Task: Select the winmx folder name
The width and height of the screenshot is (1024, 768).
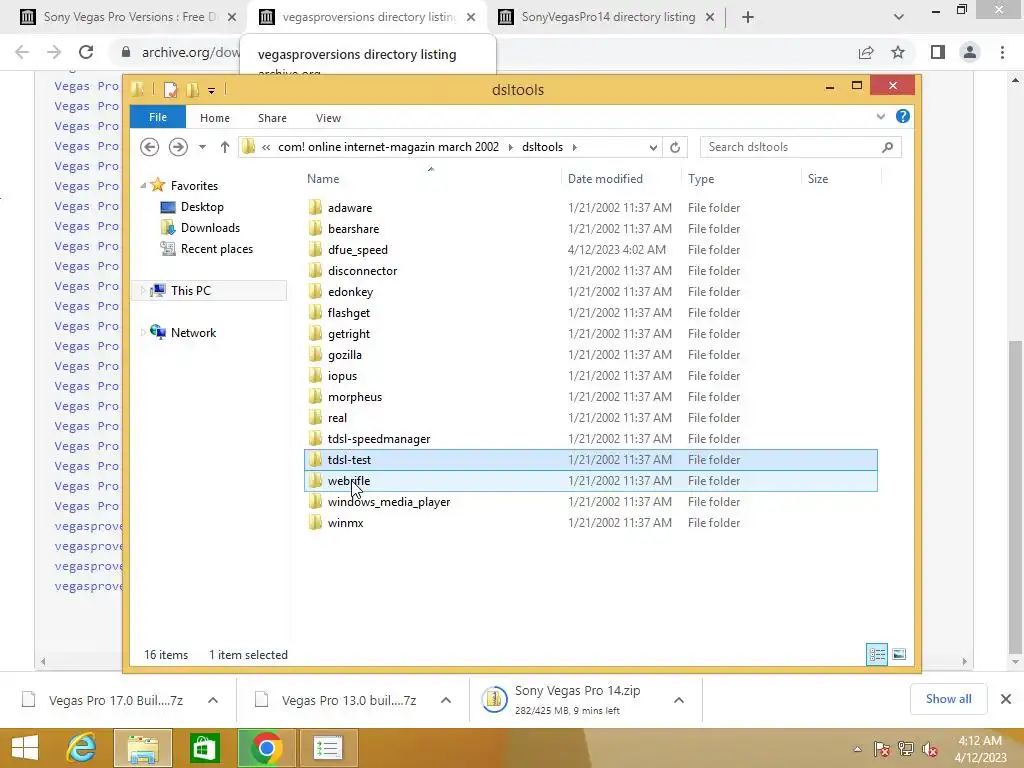Action: click(x=345, y=523)
